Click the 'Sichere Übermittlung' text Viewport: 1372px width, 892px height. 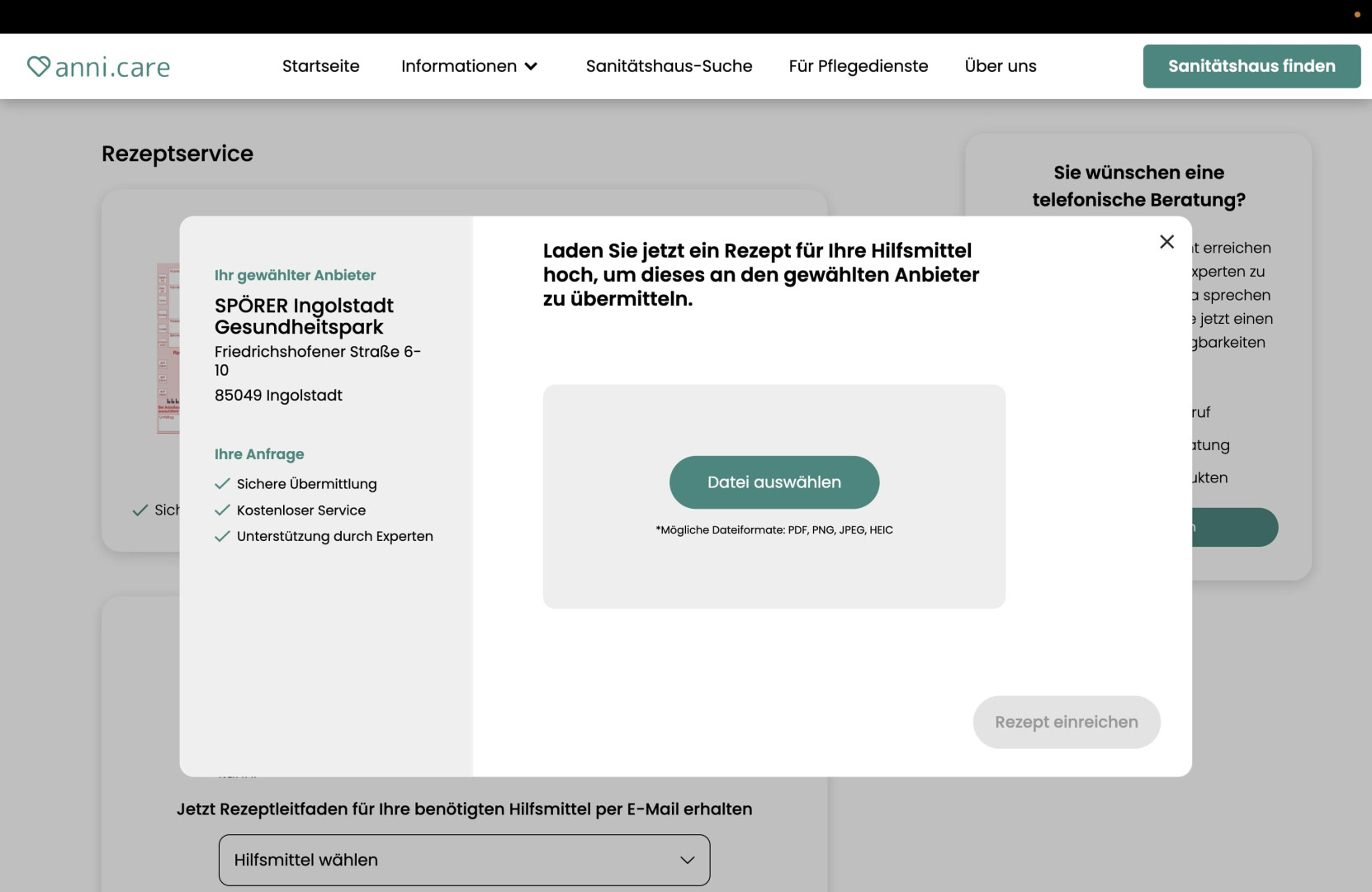coord(307,484)
